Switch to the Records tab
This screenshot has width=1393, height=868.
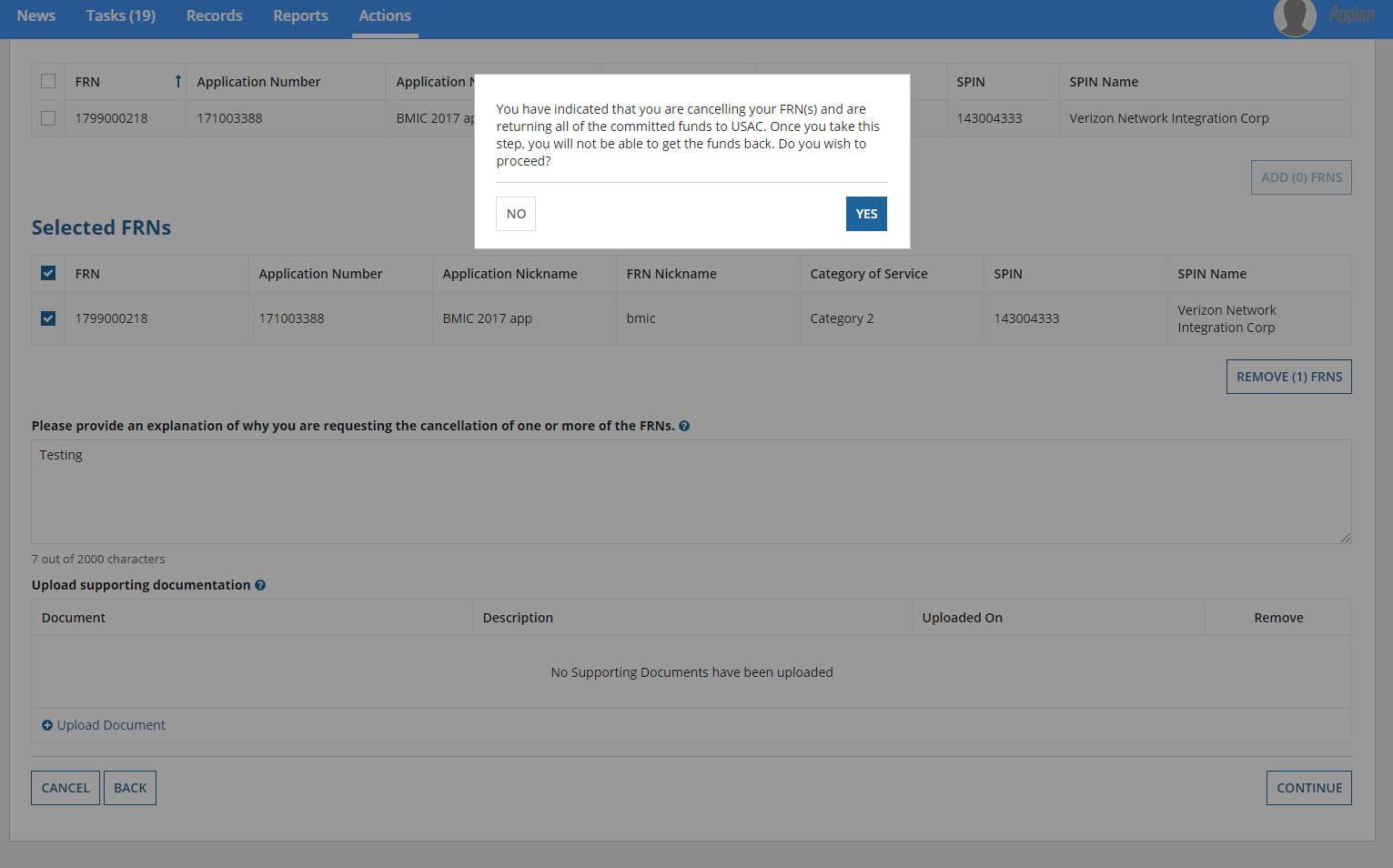[214, 16]
